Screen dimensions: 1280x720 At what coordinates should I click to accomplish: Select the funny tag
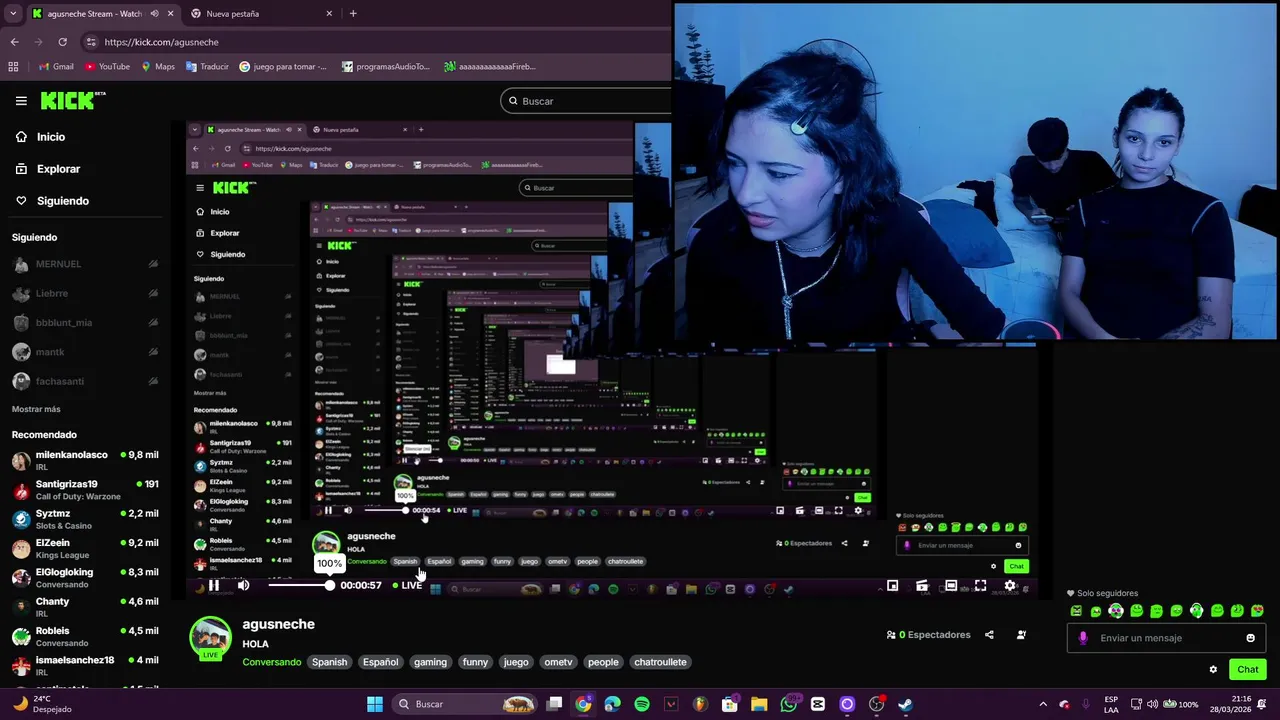coord(475,662)
